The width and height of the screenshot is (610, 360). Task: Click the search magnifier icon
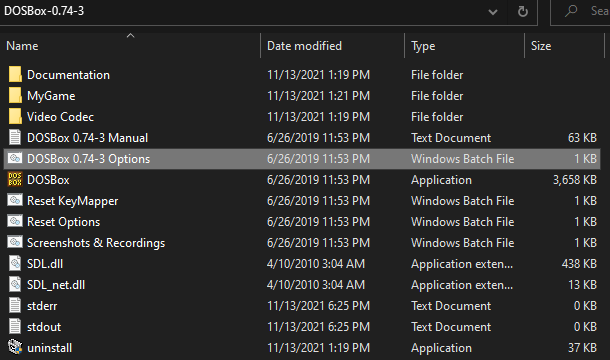(571, 11)
